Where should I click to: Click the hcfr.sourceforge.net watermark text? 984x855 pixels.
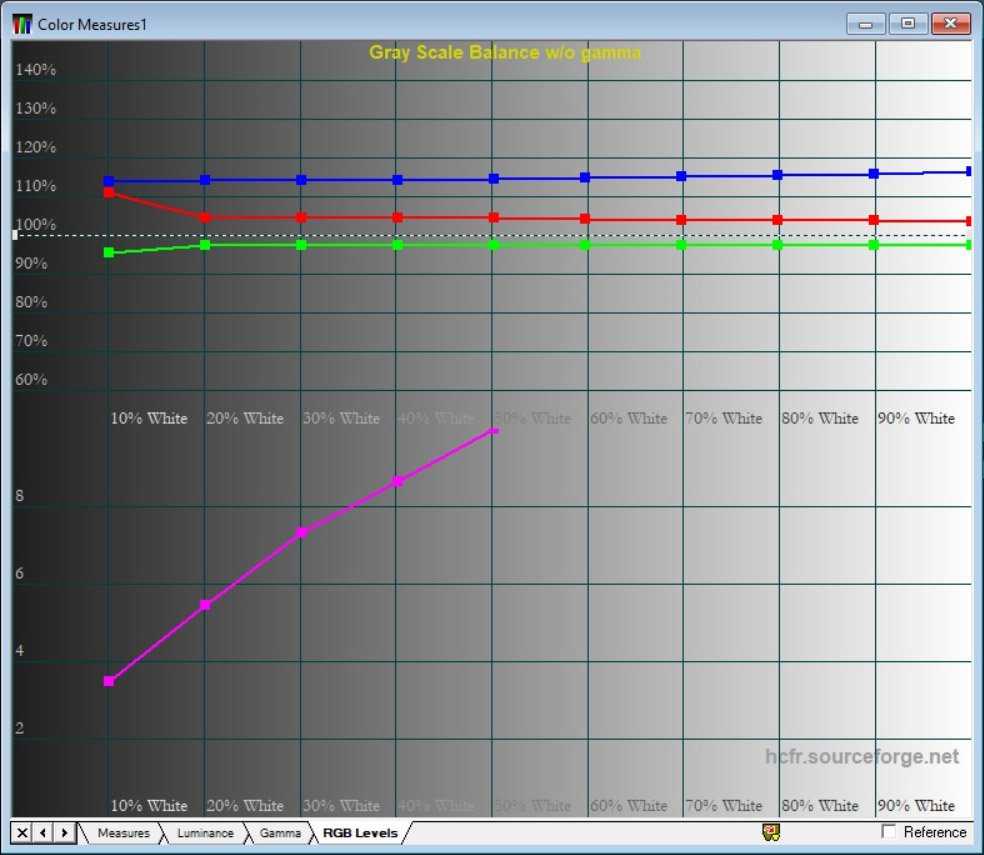click(x=861, y=757)
